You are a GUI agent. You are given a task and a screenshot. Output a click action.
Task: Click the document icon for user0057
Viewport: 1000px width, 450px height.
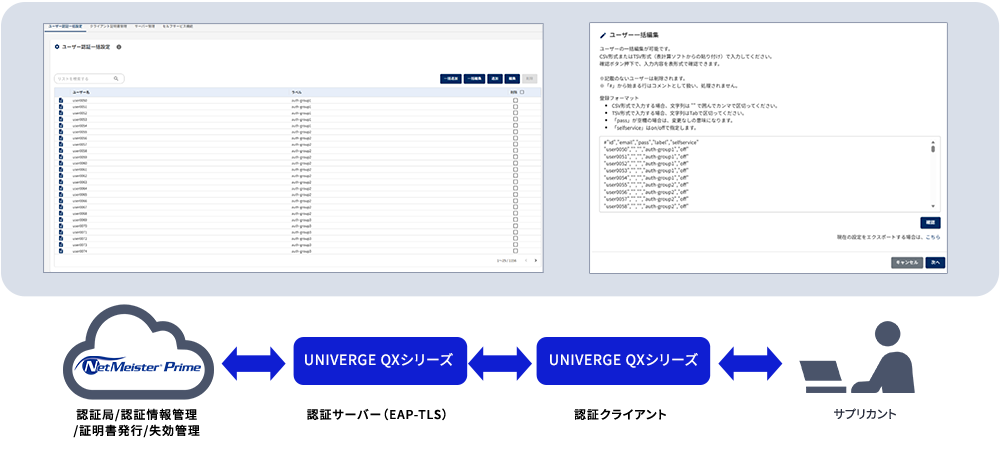tap(61, 145)
